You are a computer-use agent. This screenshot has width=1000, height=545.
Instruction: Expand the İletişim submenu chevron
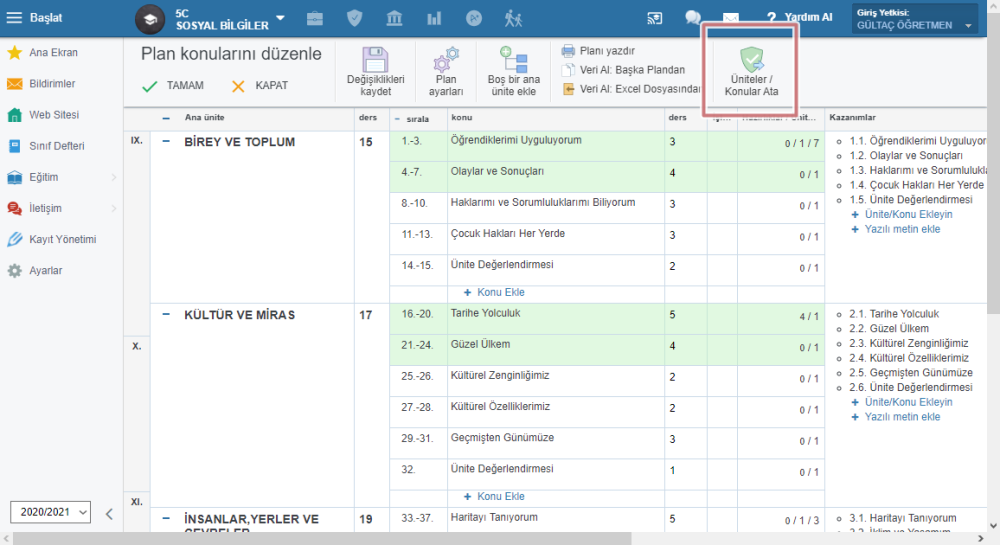click(x=114, y=208)
